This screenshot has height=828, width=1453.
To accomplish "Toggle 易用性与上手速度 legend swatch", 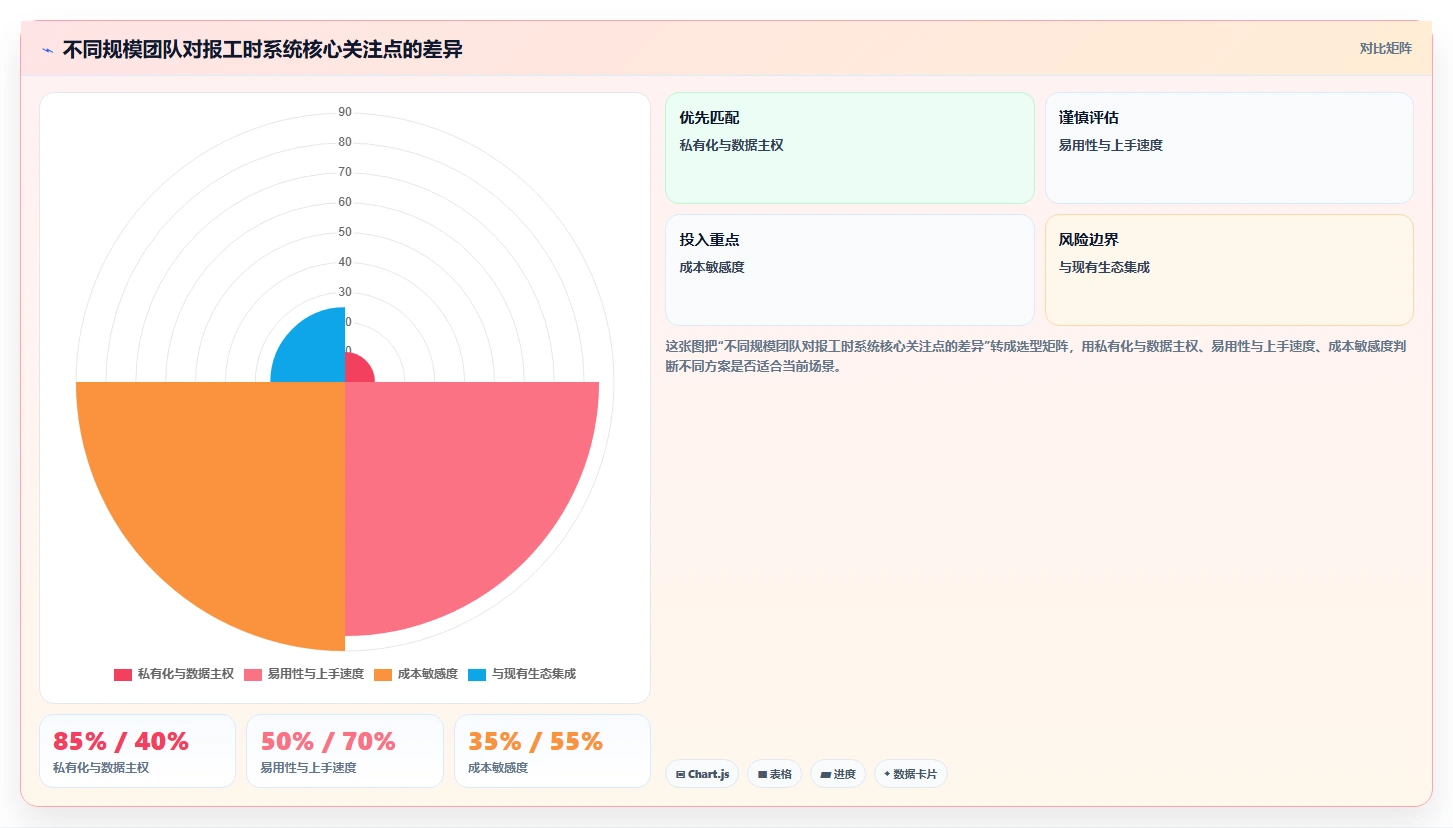I will pos(253,674).
